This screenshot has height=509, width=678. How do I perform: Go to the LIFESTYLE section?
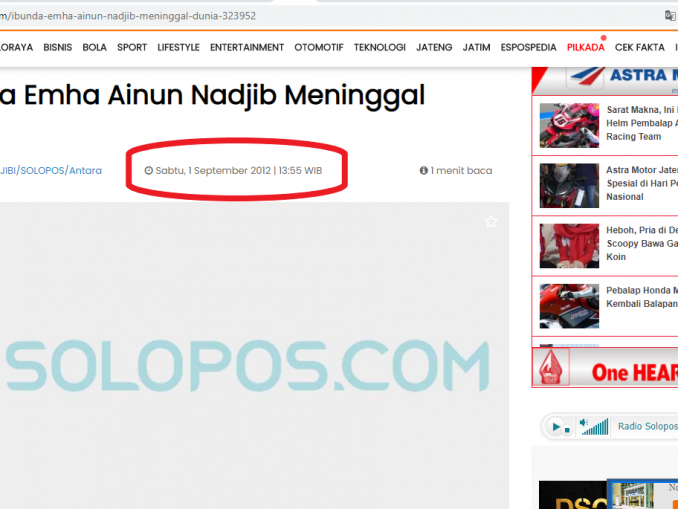178,48
